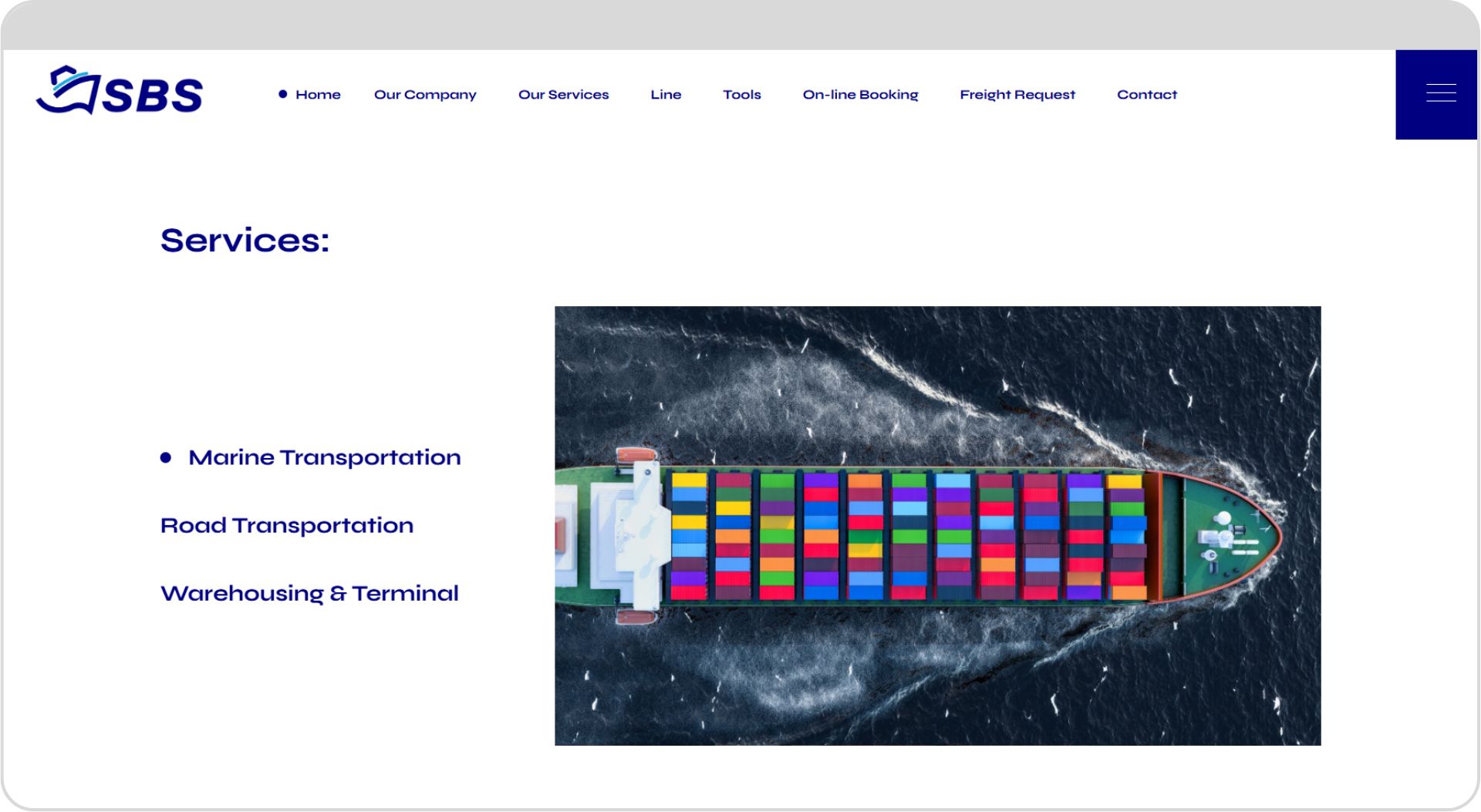Screen dimensions: 1481x812
Task: Click the container ship image
Action: 937,525
